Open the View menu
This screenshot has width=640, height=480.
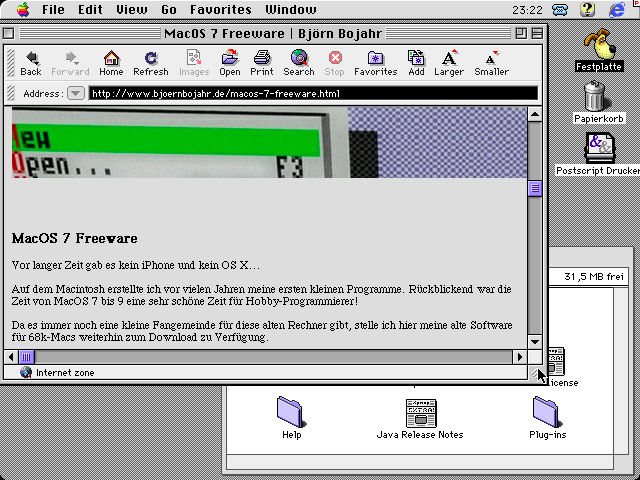click(131, 9)
